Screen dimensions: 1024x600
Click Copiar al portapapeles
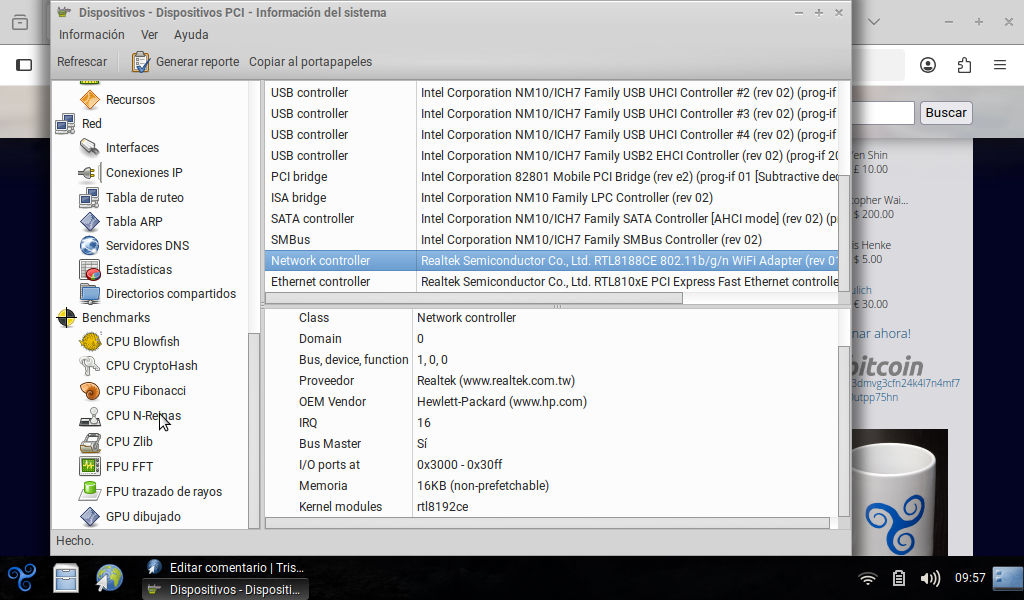pyautogui.click(x=310, y=62)
